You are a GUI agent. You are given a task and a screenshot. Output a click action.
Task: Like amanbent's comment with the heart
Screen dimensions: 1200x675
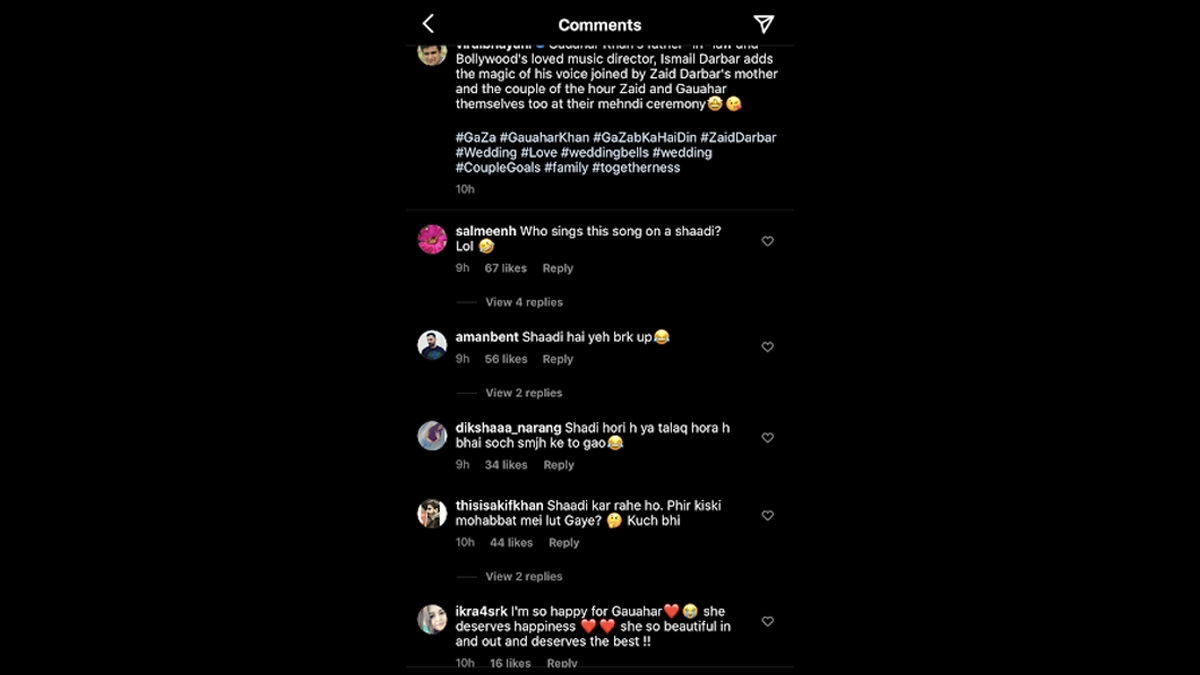tap(768, 347)
